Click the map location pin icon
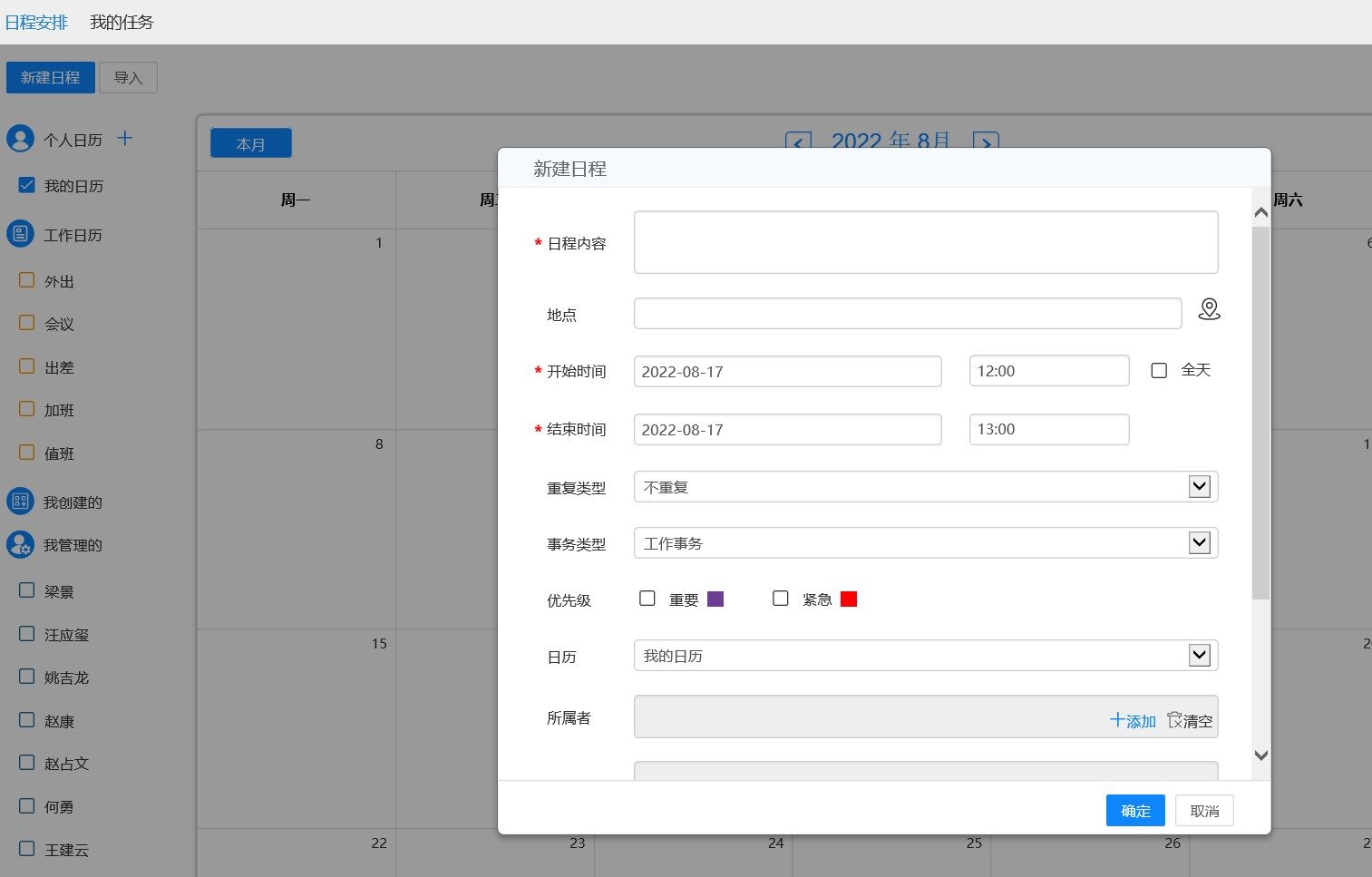The image size is (1372, 877). point(1209,310)
